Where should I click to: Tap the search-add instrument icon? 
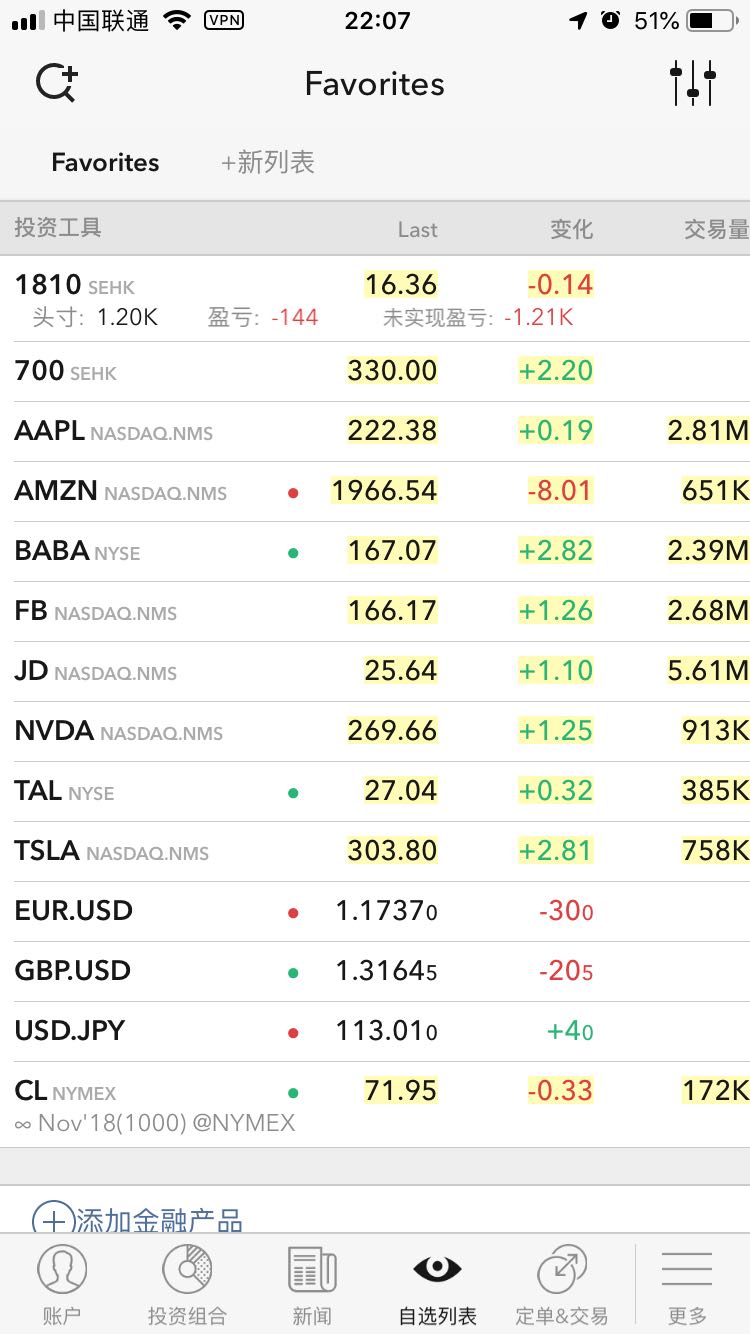click(x=56, y=83)
